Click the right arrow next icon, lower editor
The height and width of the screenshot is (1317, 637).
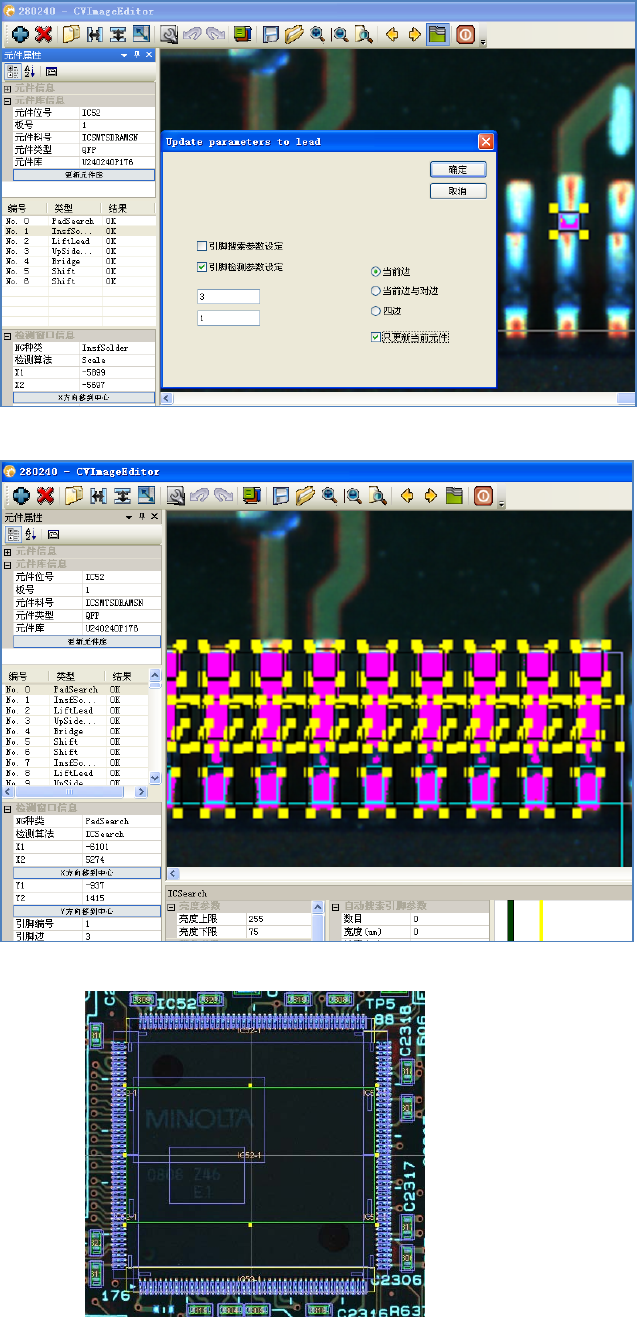(431, 495)
